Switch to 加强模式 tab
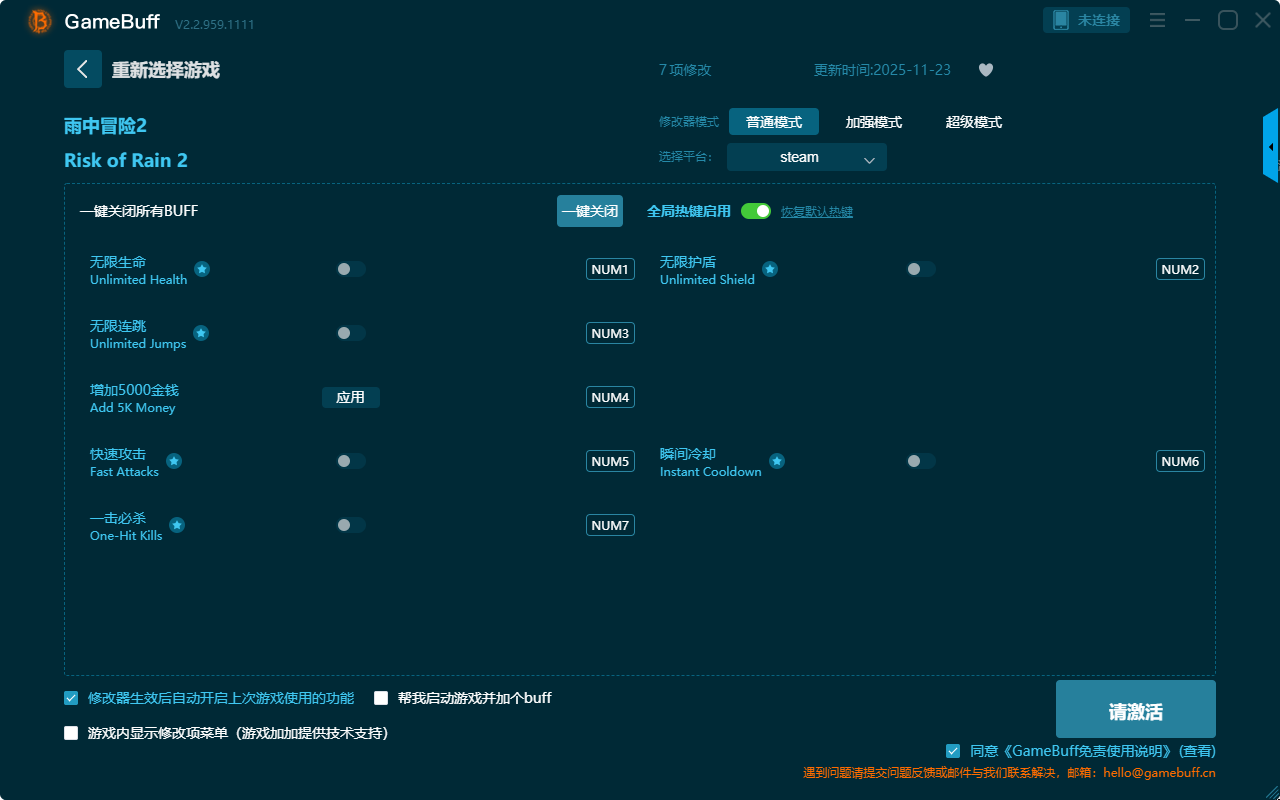The height and width of the screenshot is (800, 1280). click(873, 122)
